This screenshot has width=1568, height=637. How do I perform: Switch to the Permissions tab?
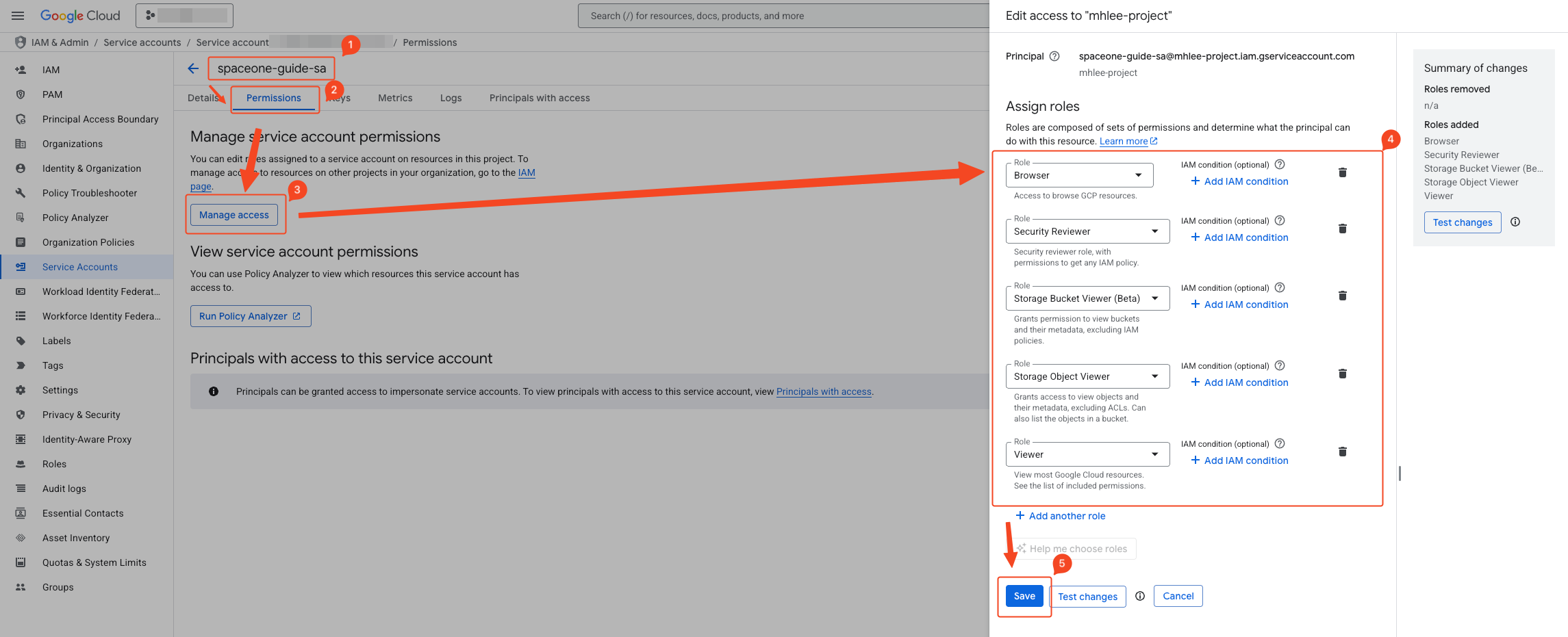(274, 98)
